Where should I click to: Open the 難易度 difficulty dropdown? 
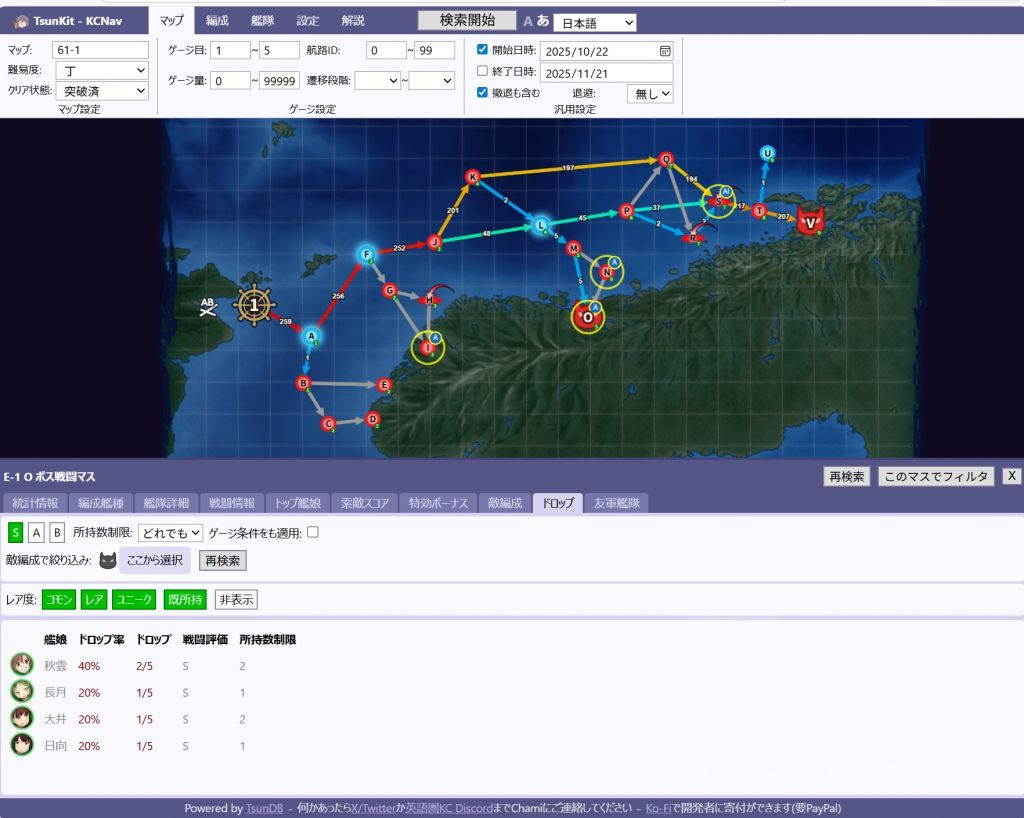[101, 71]
